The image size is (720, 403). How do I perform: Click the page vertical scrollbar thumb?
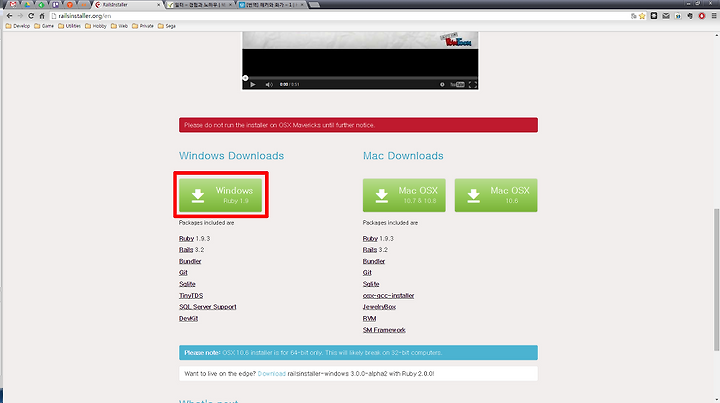pyautogui.click(x=716, y=280)
